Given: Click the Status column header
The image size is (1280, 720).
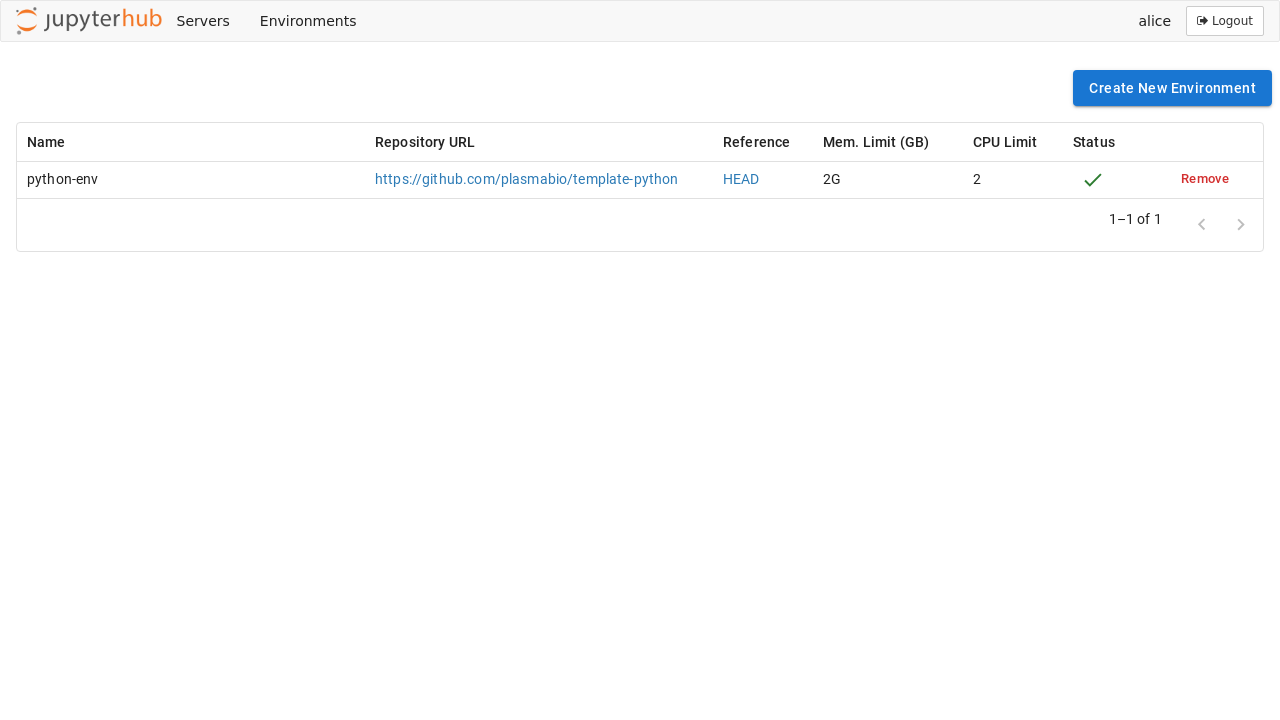Looking at the screenshot, I should pyautogui.click(x=1093, y=142).
